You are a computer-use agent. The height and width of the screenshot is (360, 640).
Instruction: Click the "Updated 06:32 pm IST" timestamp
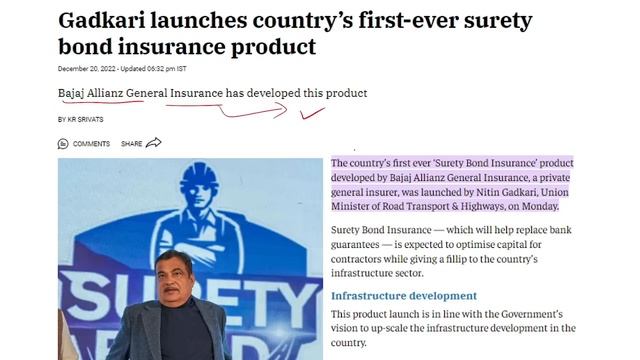(x=153, y=69)
